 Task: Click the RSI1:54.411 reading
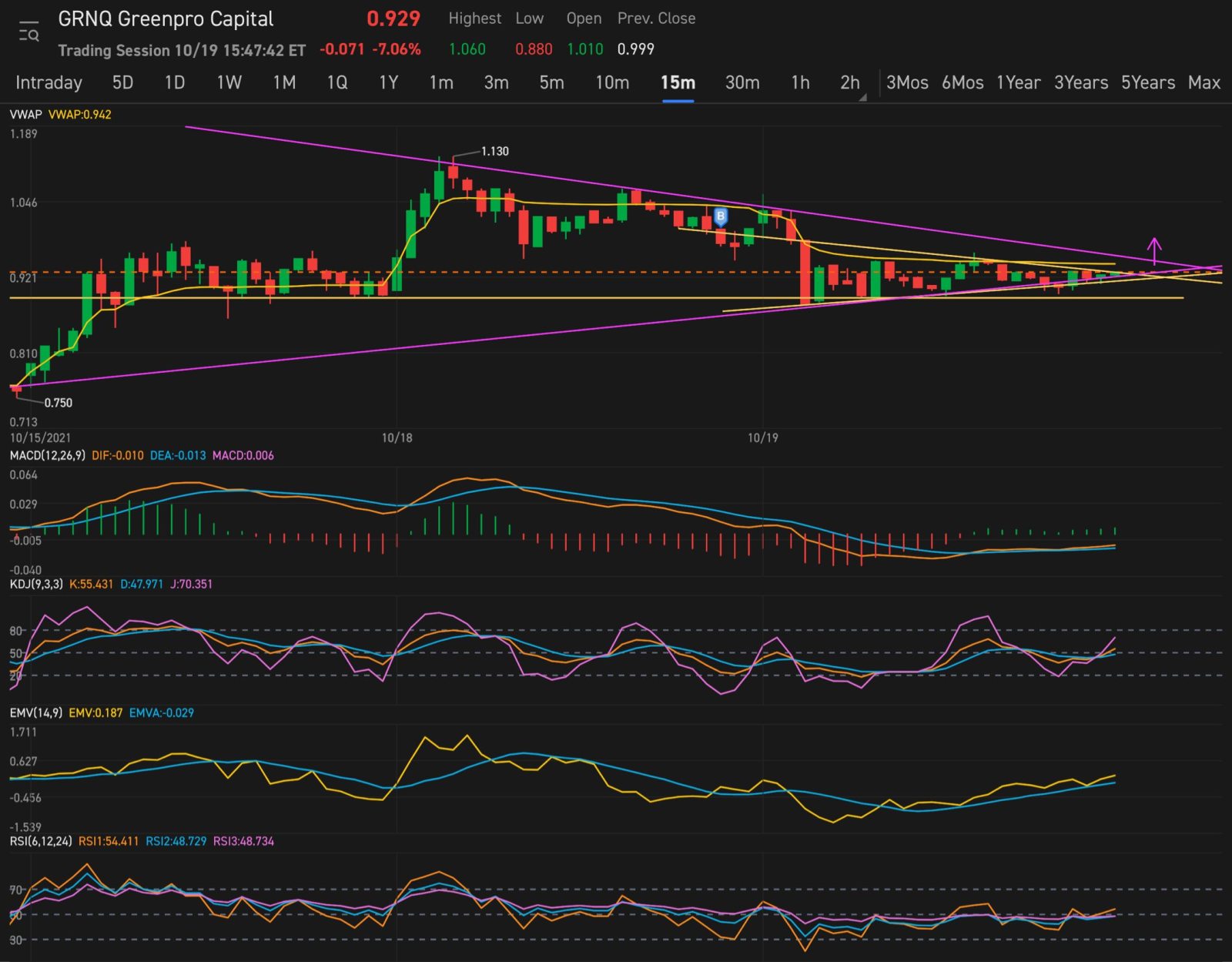(109, 841)
